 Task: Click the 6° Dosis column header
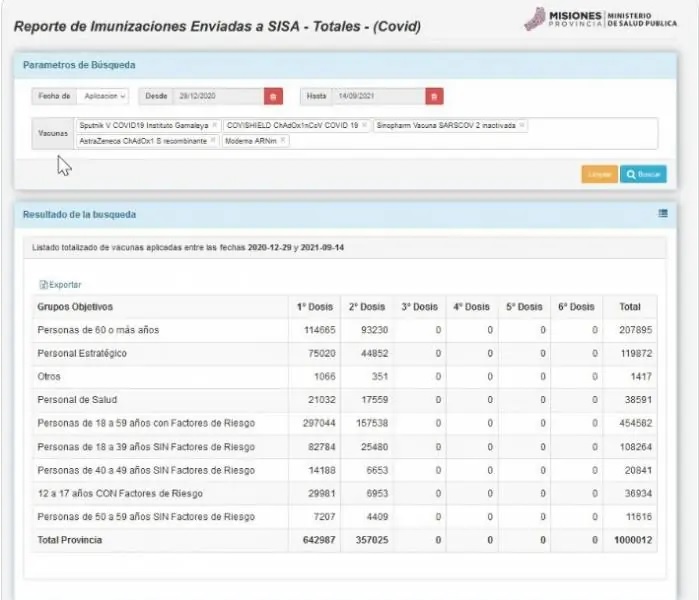pos(576,307)
